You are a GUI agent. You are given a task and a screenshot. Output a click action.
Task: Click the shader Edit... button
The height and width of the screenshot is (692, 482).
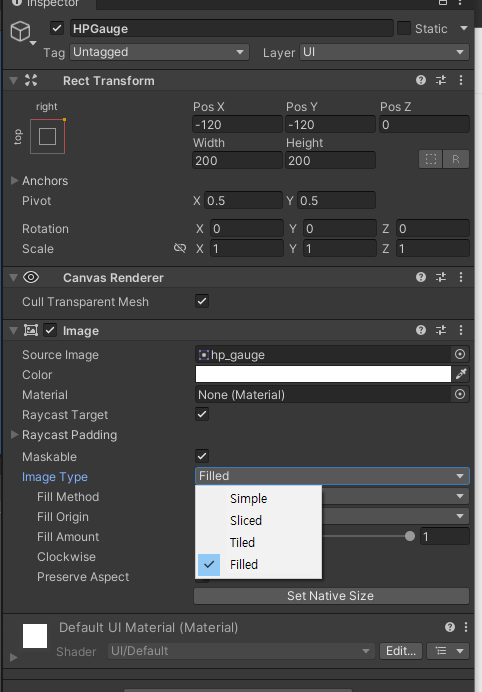tap(401, 651)
